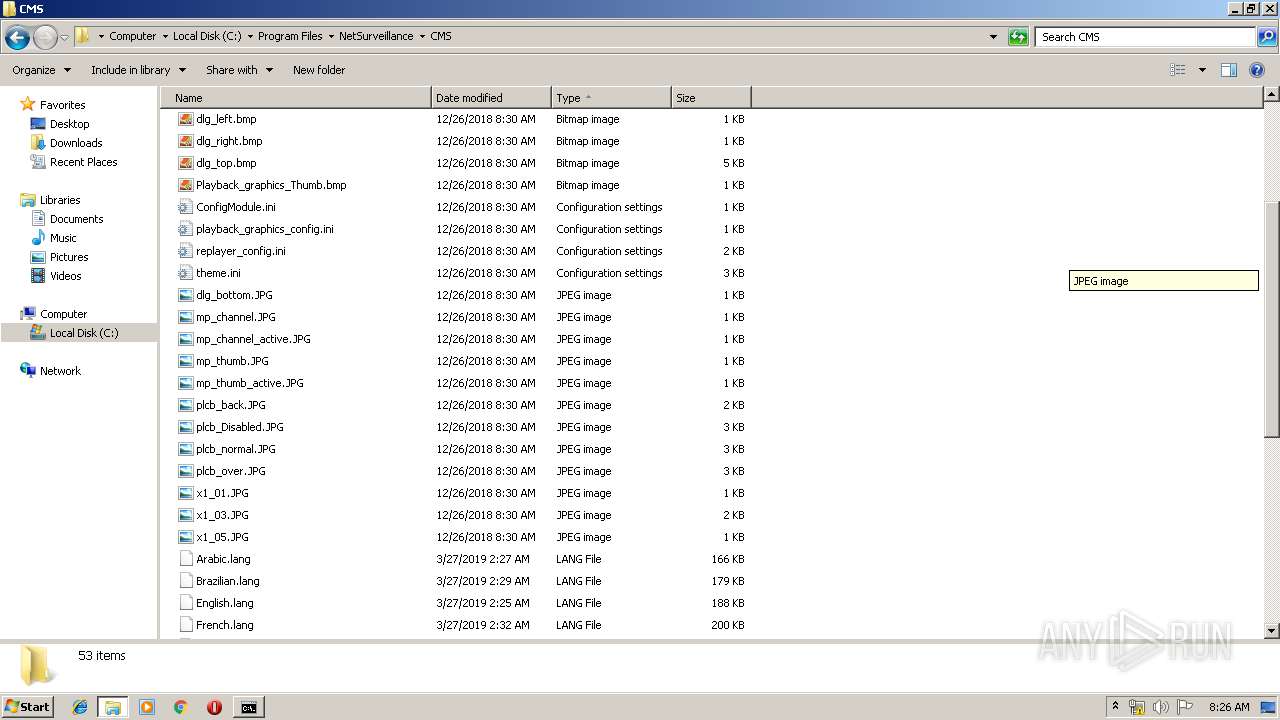
Task: Click Computer in address breadcrumb
Action: point(133,36)
